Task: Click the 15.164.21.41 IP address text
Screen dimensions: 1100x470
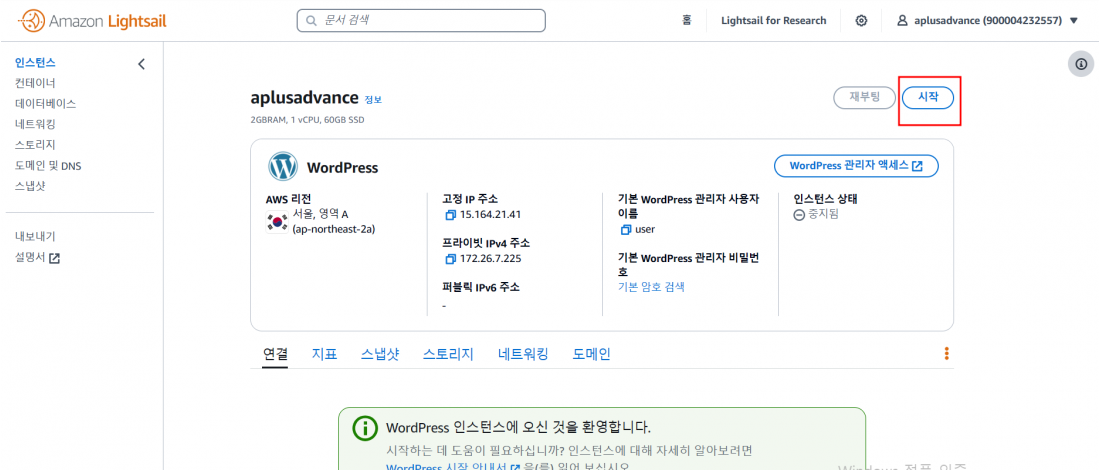Action: coord(490,215)
